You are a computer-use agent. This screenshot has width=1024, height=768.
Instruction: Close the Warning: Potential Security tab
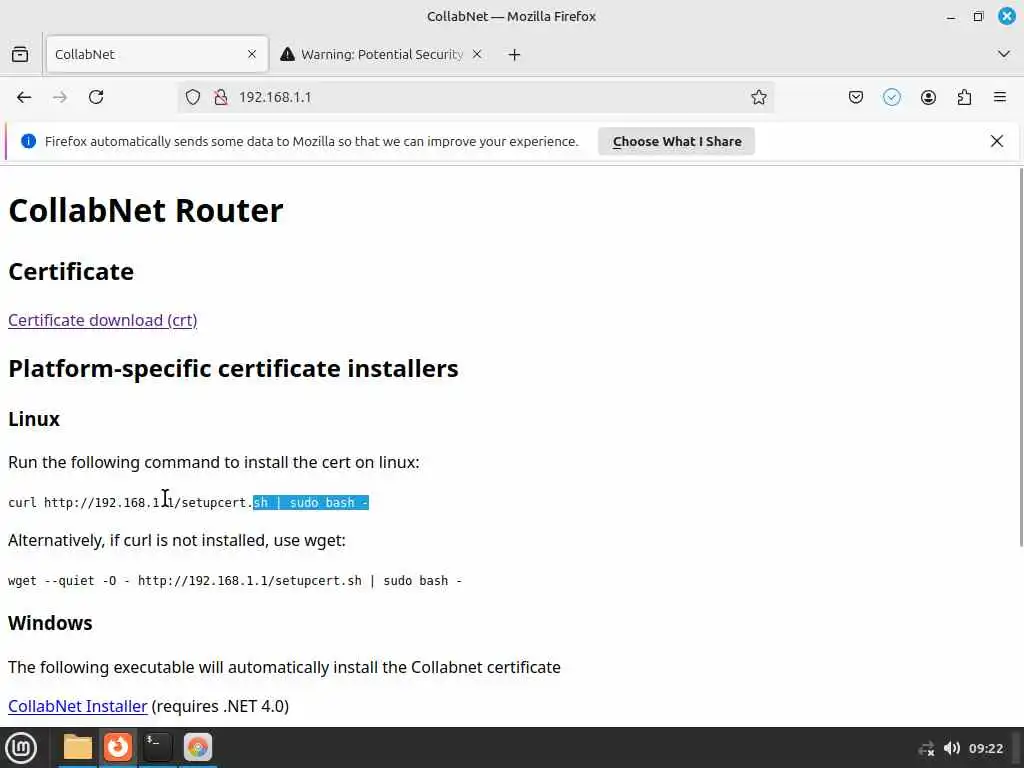click(477, 54)
